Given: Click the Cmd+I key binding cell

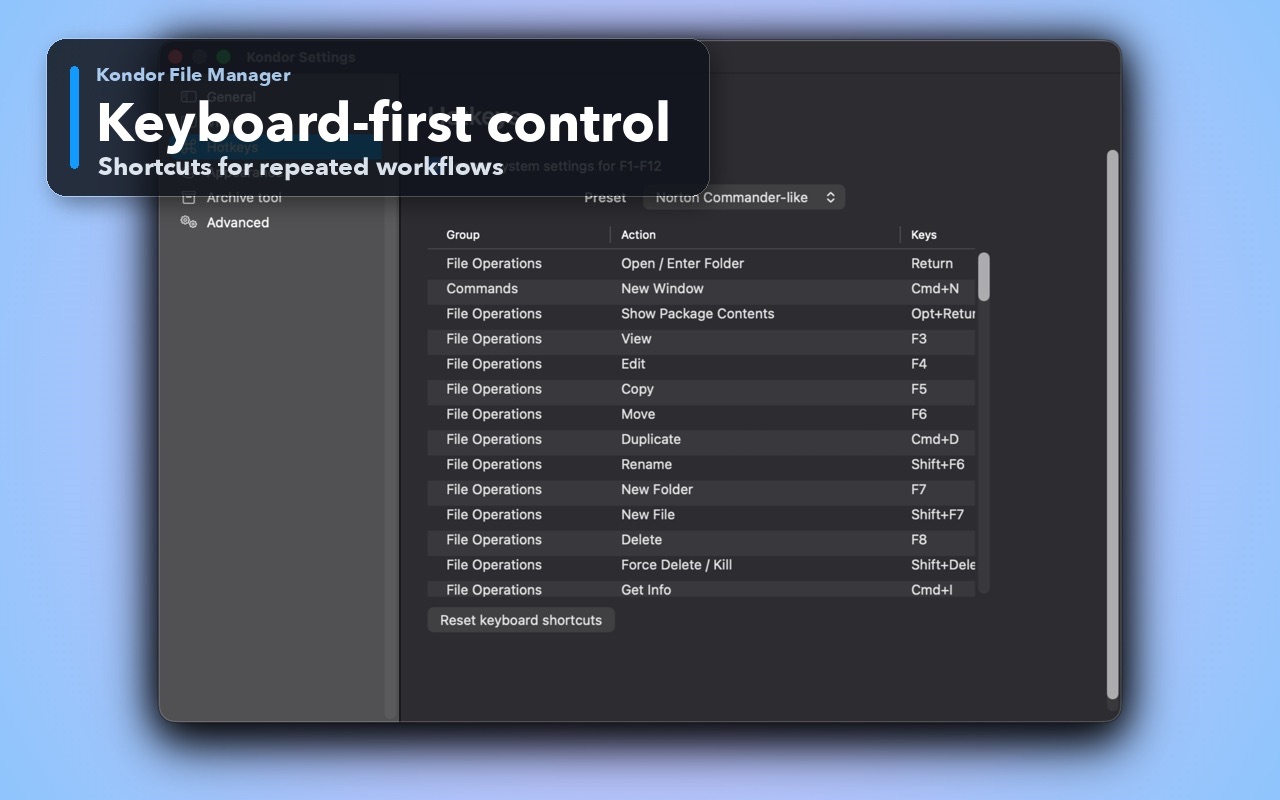Looking at the screenshot, I should [932, 589].
